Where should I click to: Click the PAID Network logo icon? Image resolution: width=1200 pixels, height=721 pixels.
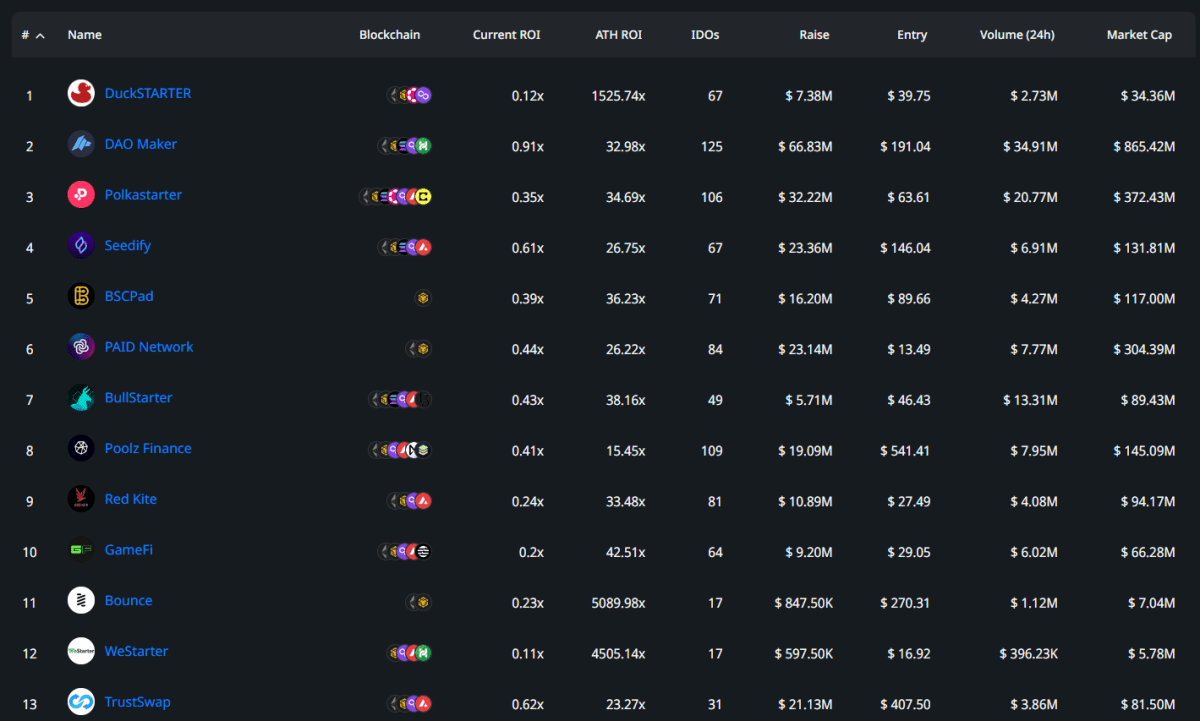81,348
